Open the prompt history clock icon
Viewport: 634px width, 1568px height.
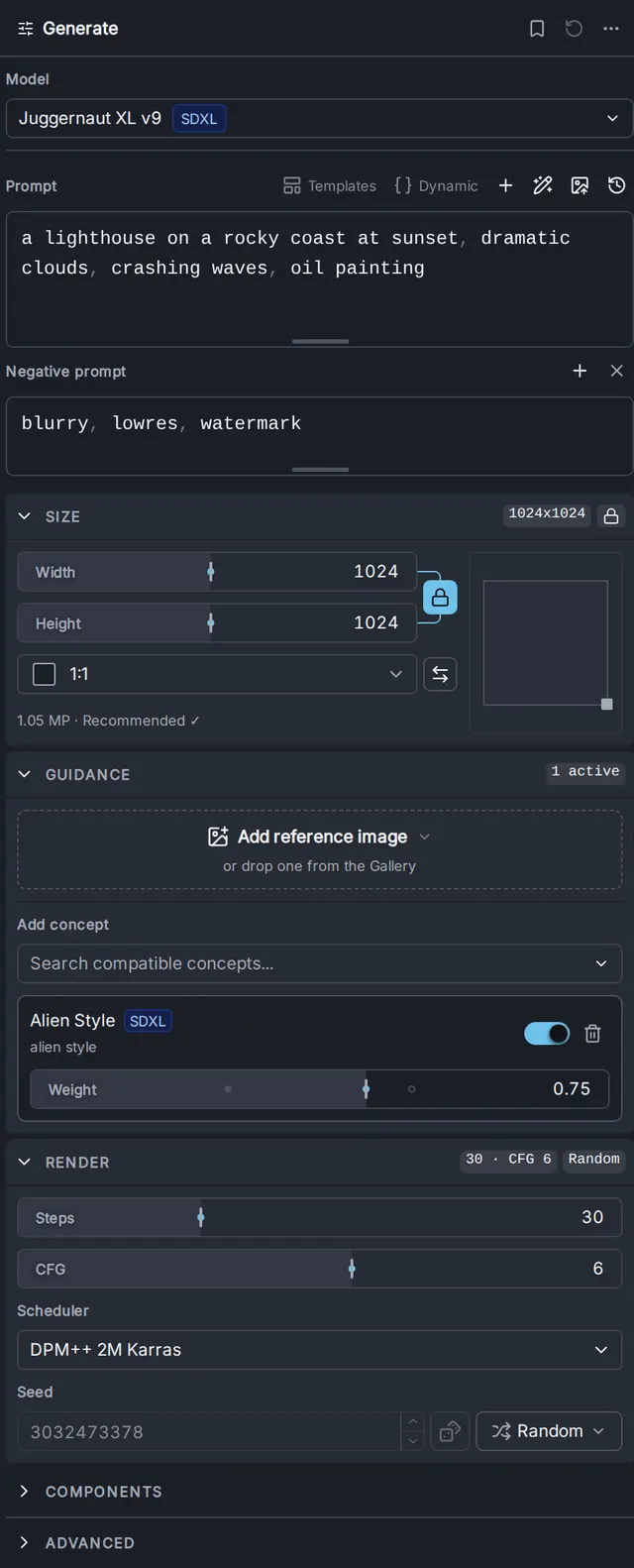point(617,185)
